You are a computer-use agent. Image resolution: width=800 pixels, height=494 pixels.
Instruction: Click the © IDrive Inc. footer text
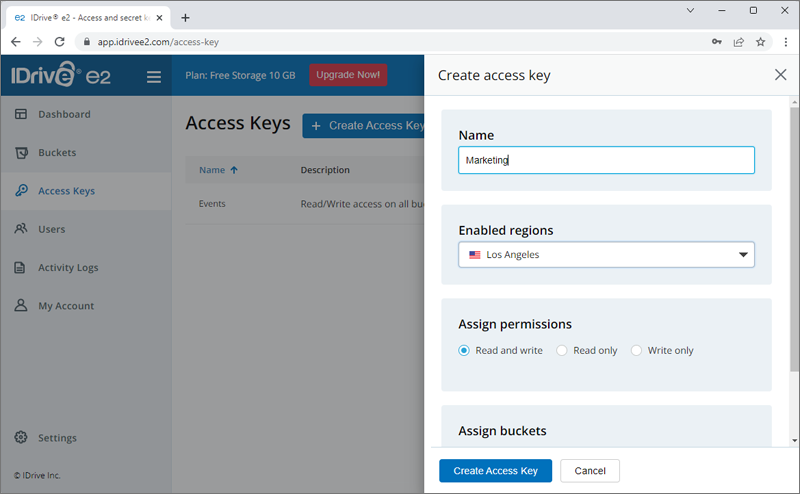[x=37, y=475]
